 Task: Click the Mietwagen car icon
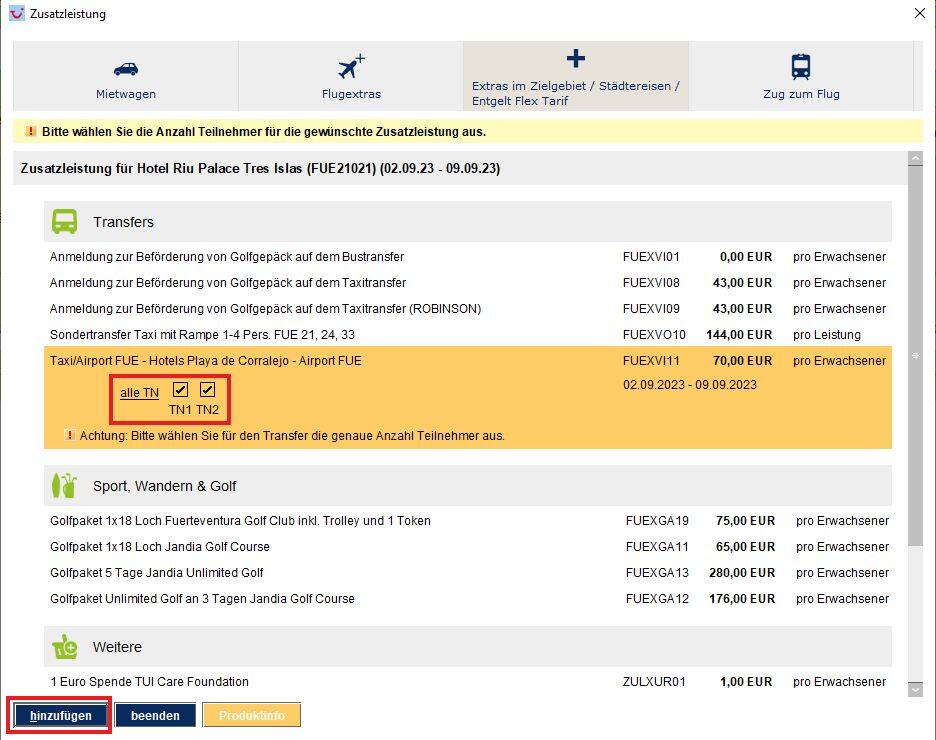(126, 68)
